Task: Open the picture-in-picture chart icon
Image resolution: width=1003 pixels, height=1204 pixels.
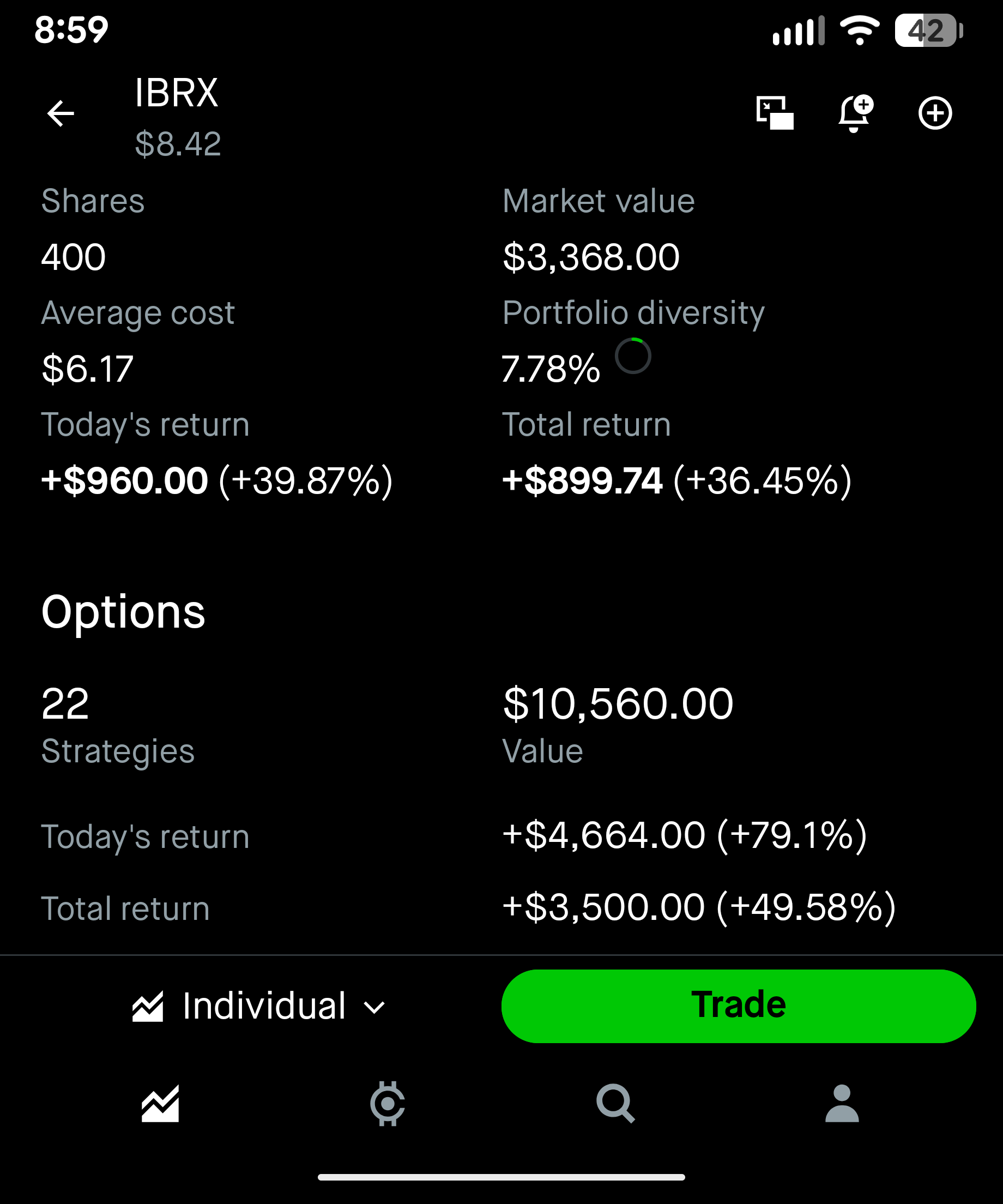Action: tap(774, 113)
